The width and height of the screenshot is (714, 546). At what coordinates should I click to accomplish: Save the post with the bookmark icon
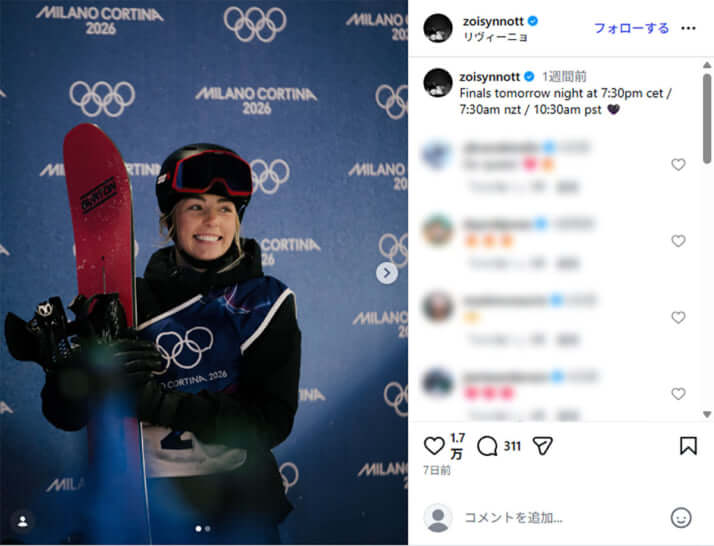click(688, 446)
